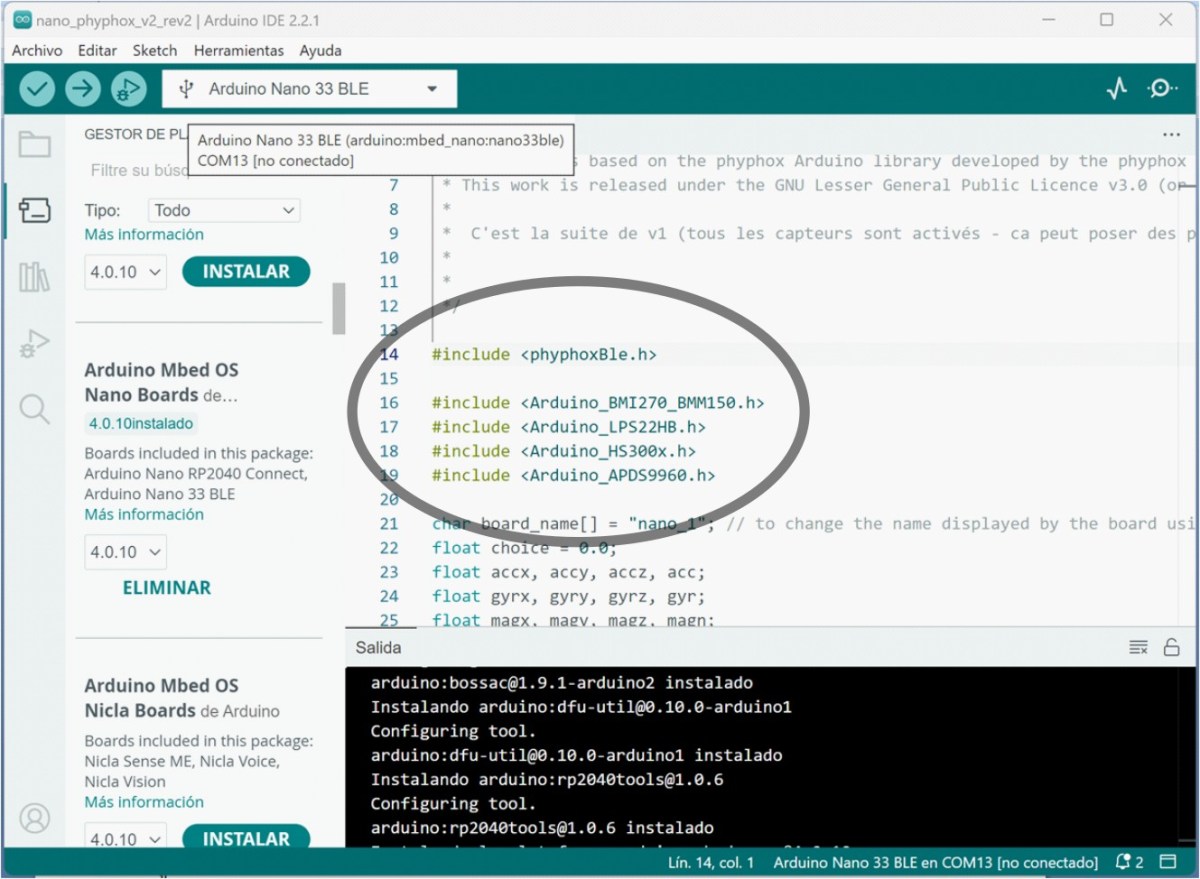Click the boards search filter field
The height and width of the screenshot is (879, 1200).
(x=138, y=171)
